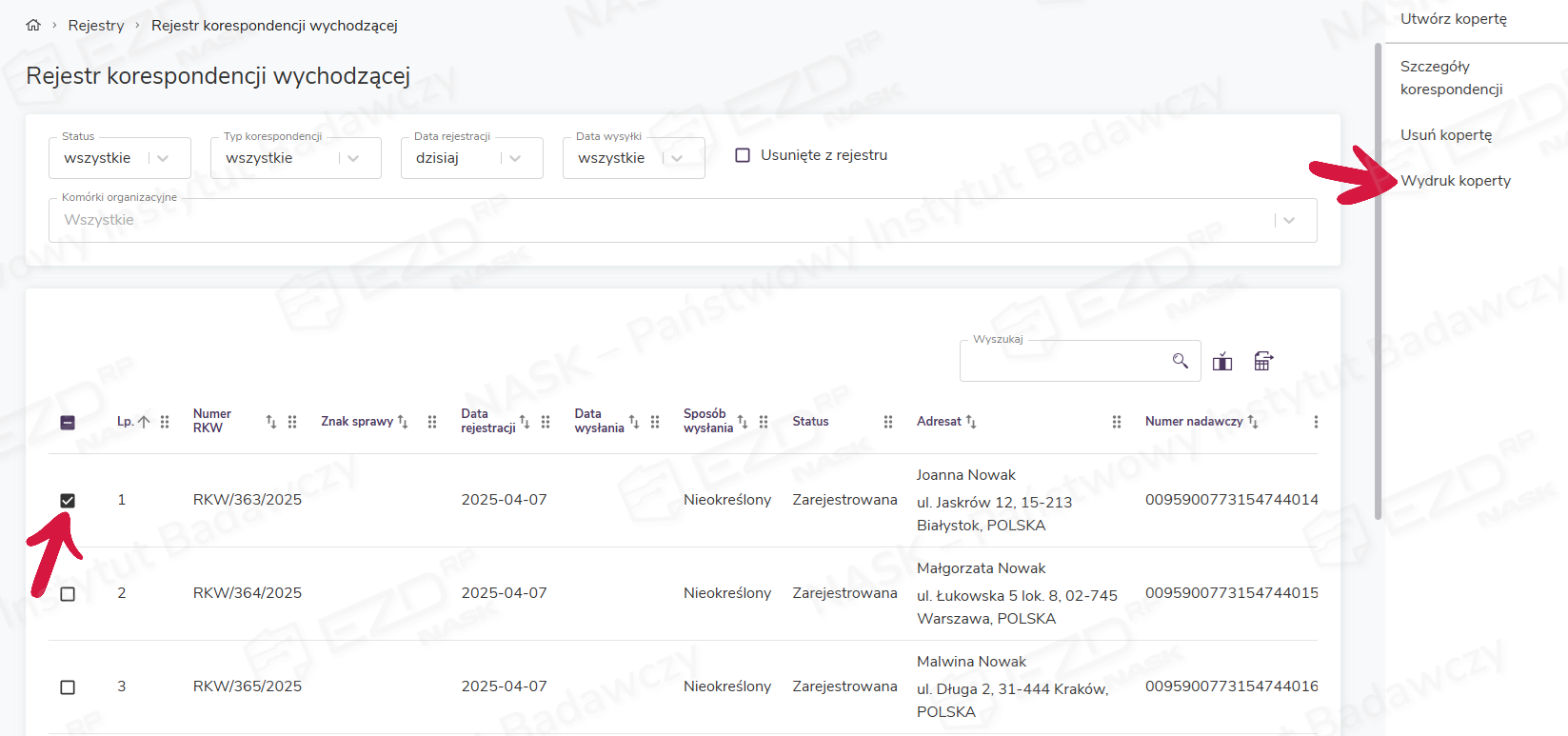The image size is (1568, 736).
Task: Sort the table by Adresat arrows
Action: (x=971, y=422)
